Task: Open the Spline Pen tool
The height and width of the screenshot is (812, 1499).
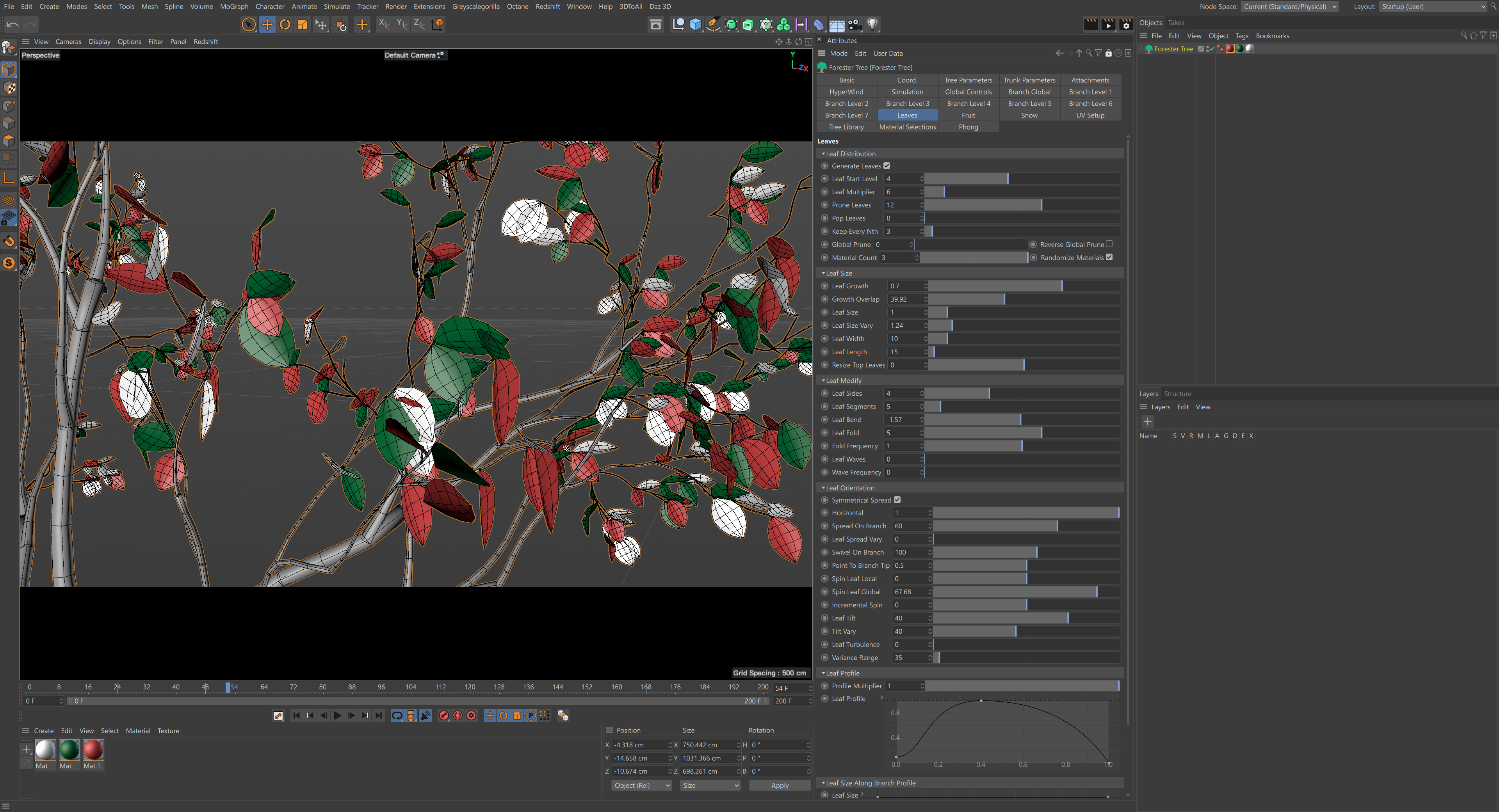Action: tap(713, 25)
